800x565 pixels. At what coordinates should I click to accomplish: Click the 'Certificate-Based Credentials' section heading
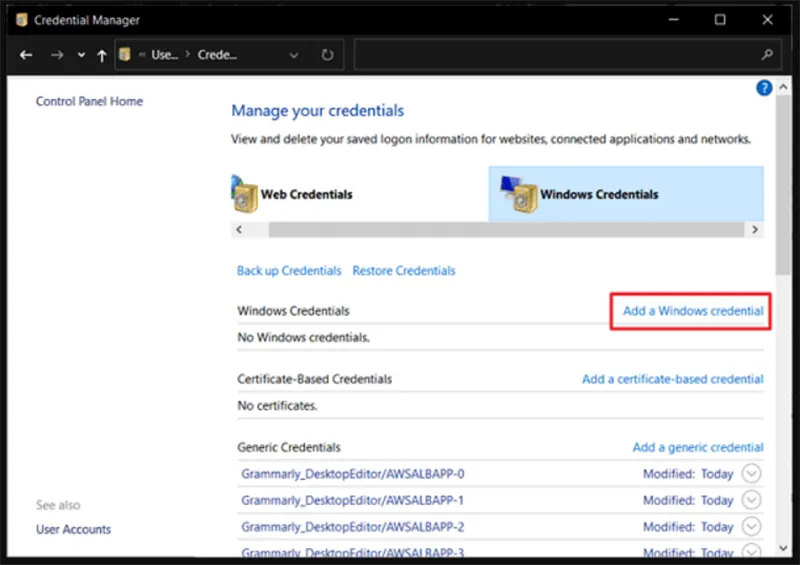314,379
